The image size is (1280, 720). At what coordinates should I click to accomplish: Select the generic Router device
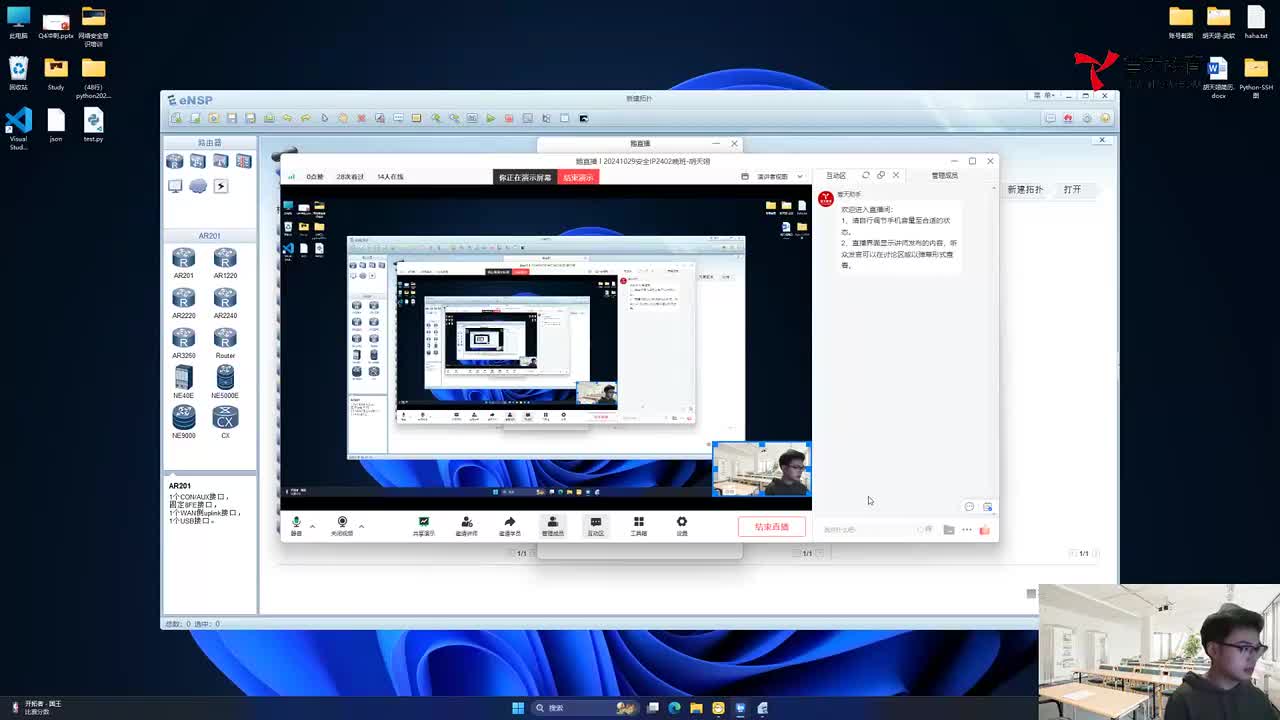[x=225, y=343]
